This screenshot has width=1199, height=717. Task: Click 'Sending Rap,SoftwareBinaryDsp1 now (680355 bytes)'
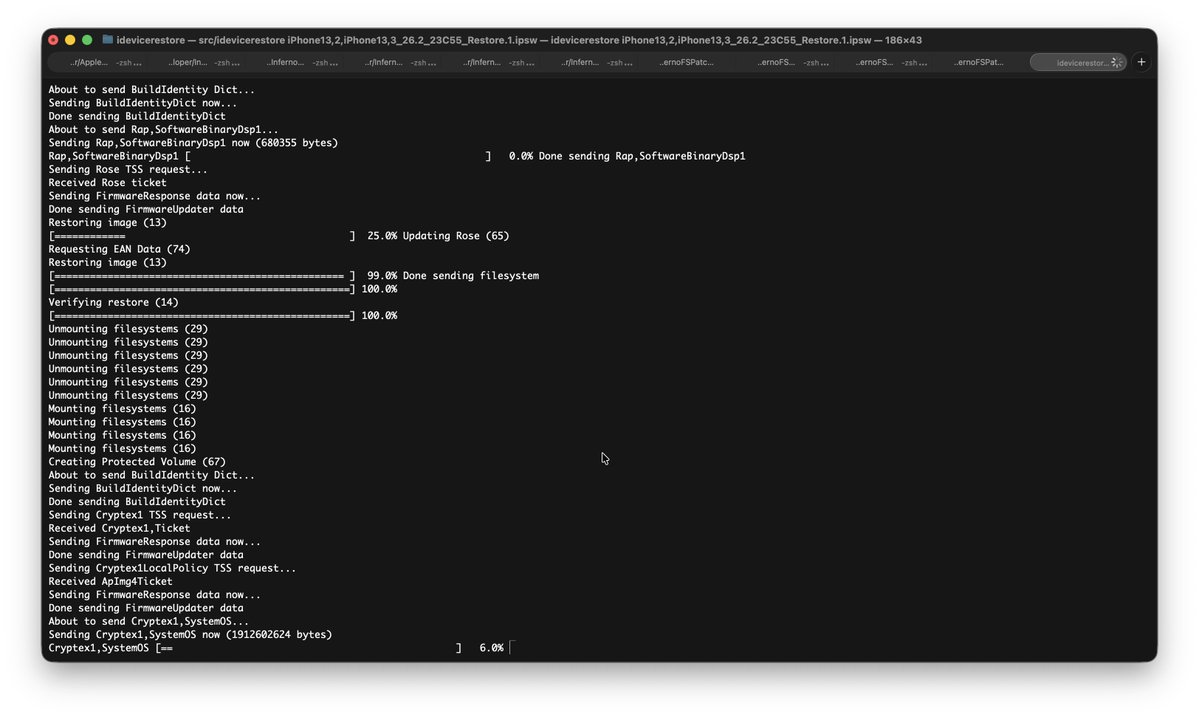pyautogui.click(x=193, y=143)
